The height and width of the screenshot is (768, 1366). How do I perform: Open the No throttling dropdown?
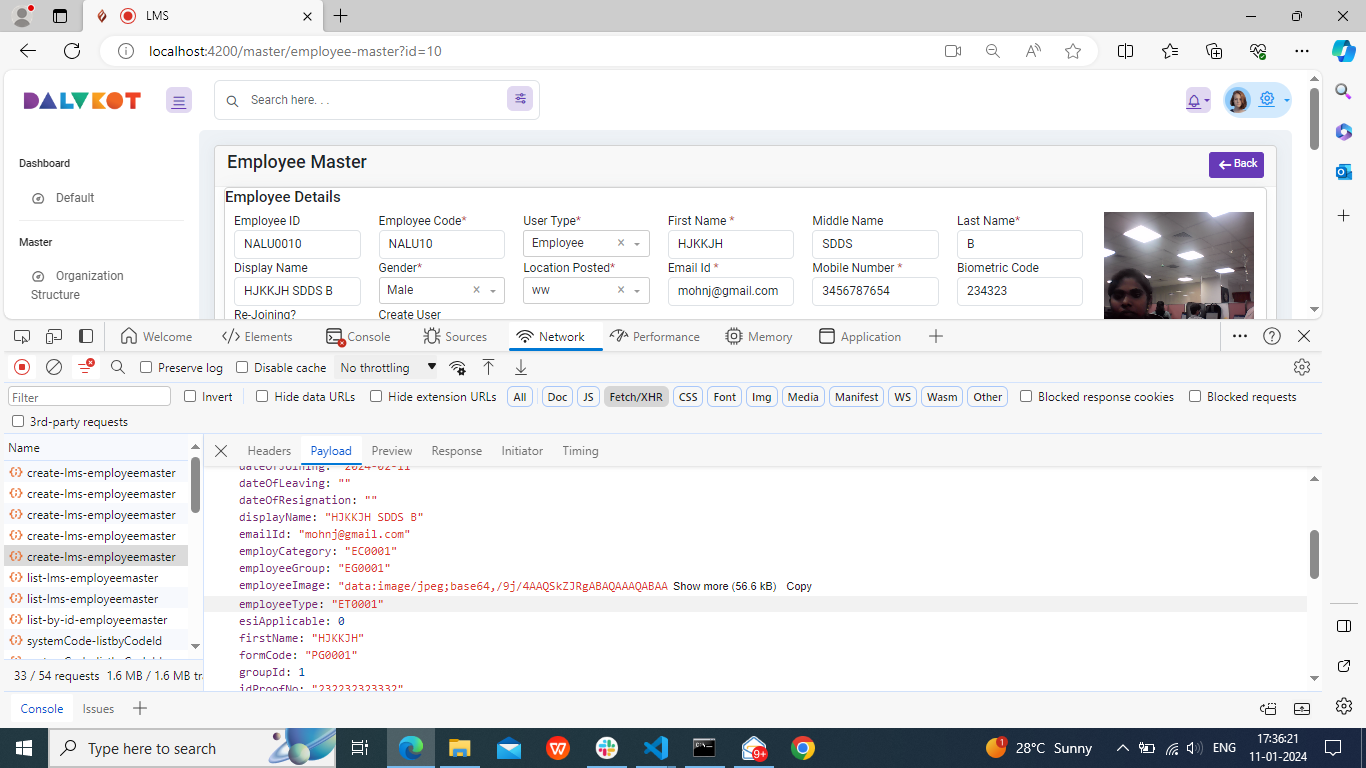pos(388,368)
